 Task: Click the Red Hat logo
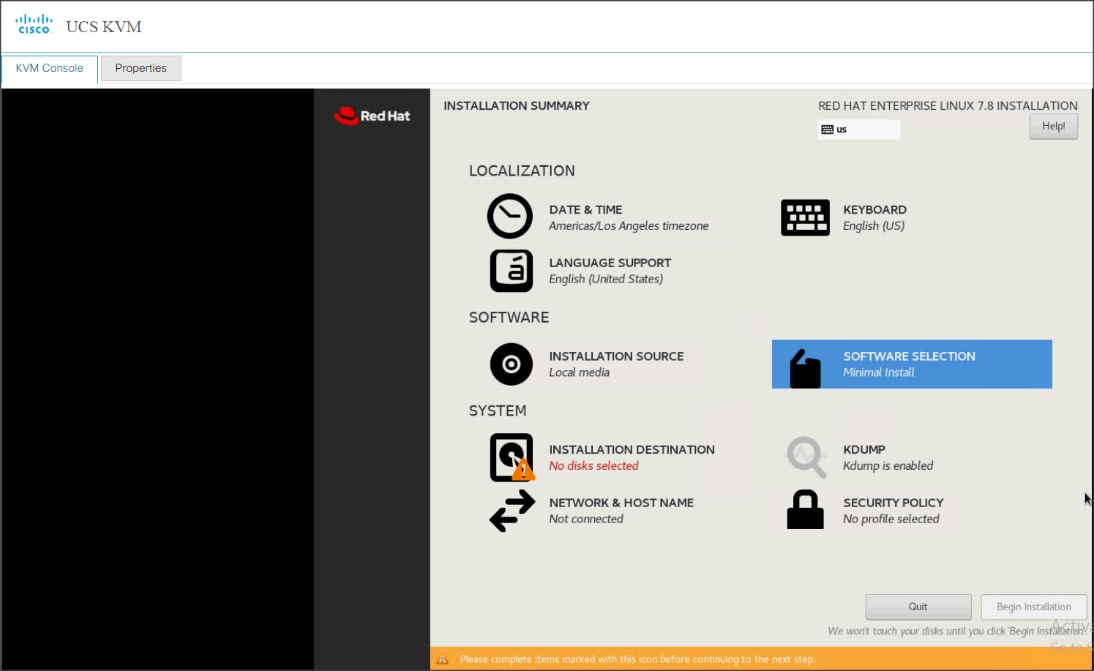[x=372, y=115]
